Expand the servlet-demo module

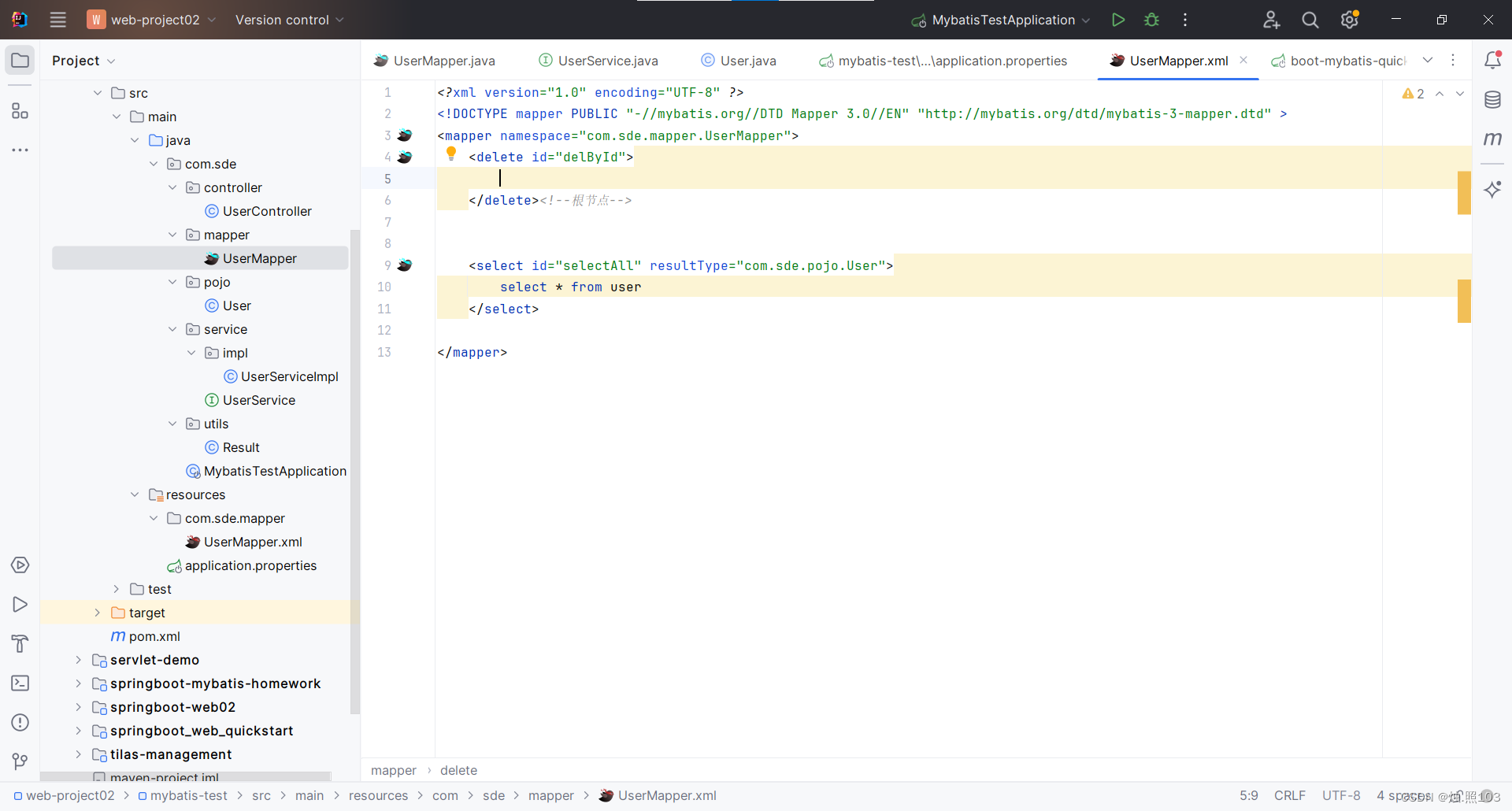[78, 660]
